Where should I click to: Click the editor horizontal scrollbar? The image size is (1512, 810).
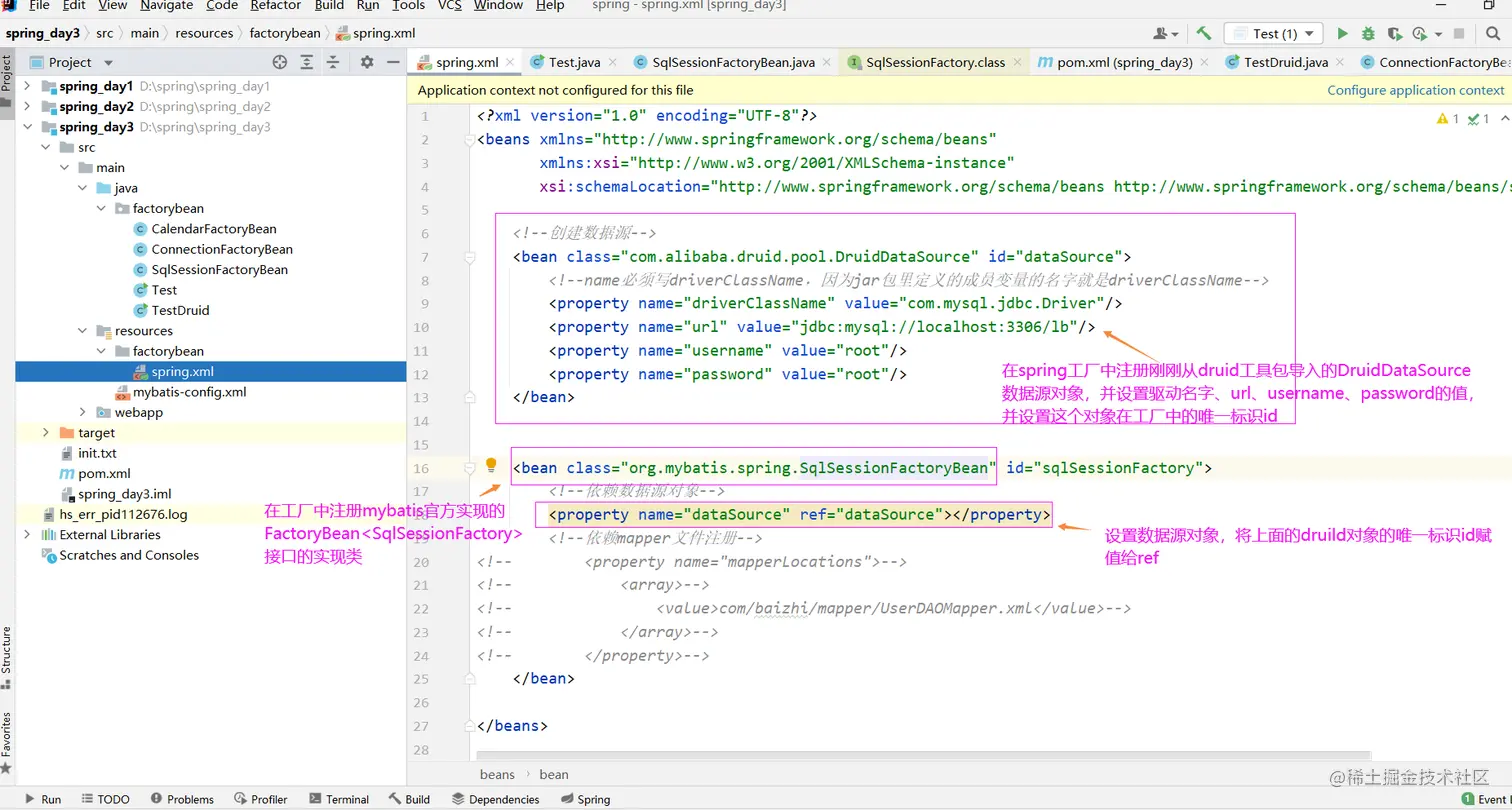(x=923, y=754)
